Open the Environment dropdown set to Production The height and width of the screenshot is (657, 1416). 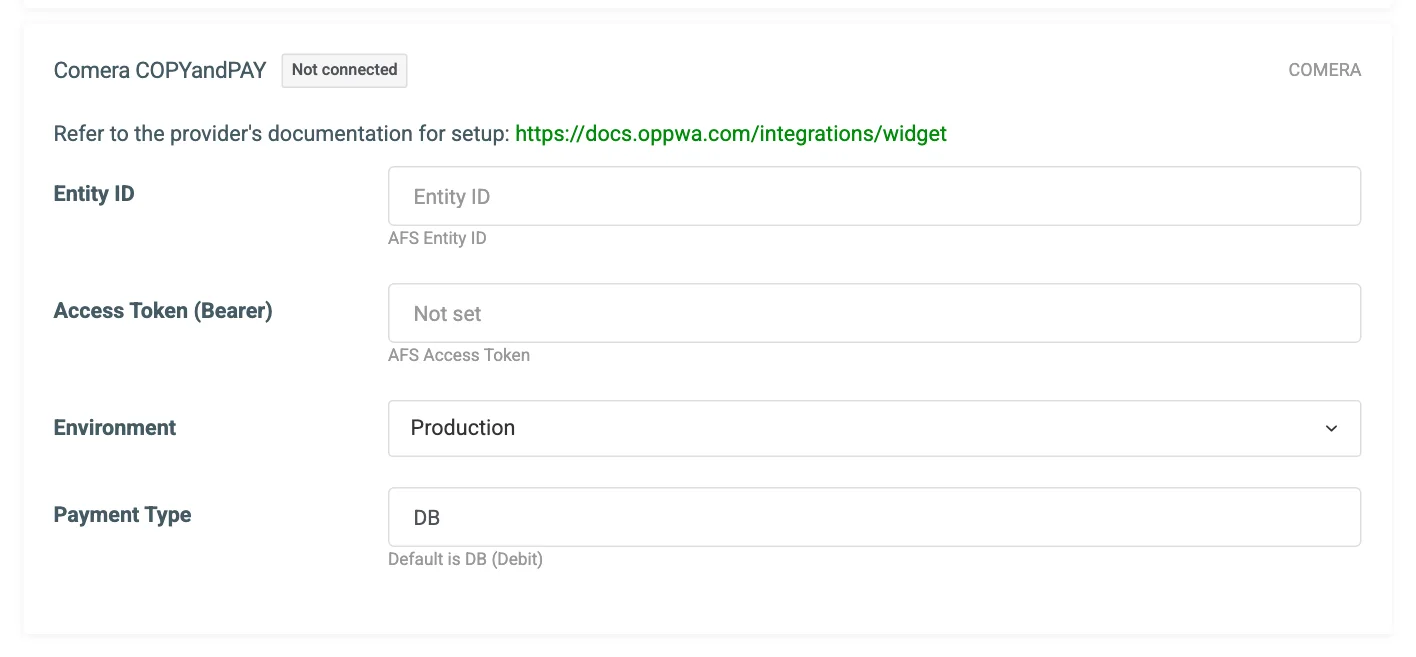click(874, 428)
